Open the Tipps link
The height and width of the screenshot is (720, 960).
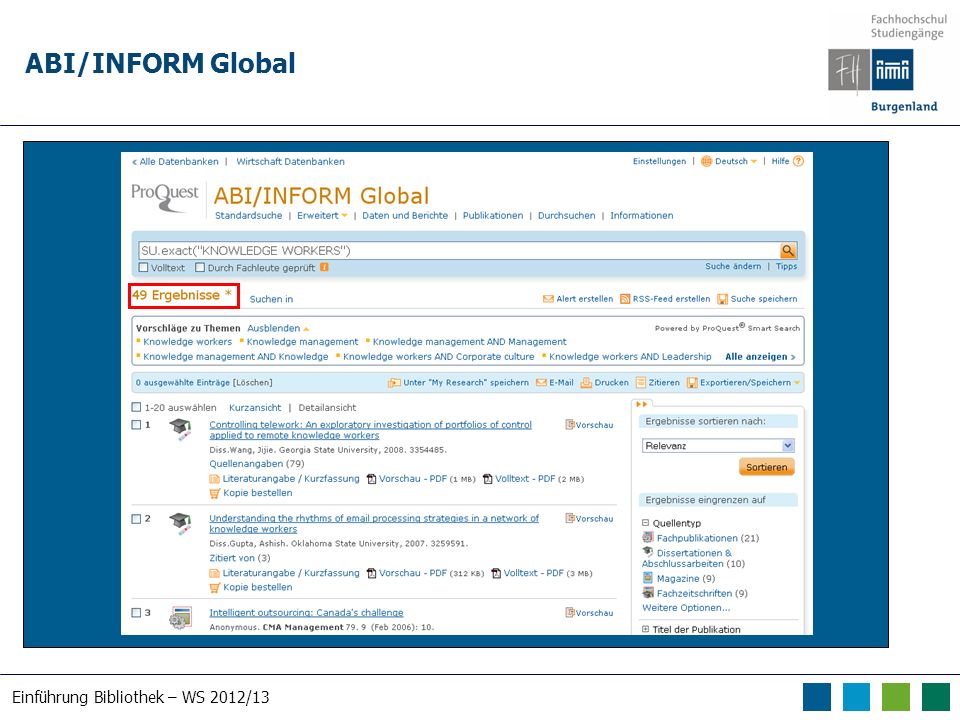coord(786,266)
